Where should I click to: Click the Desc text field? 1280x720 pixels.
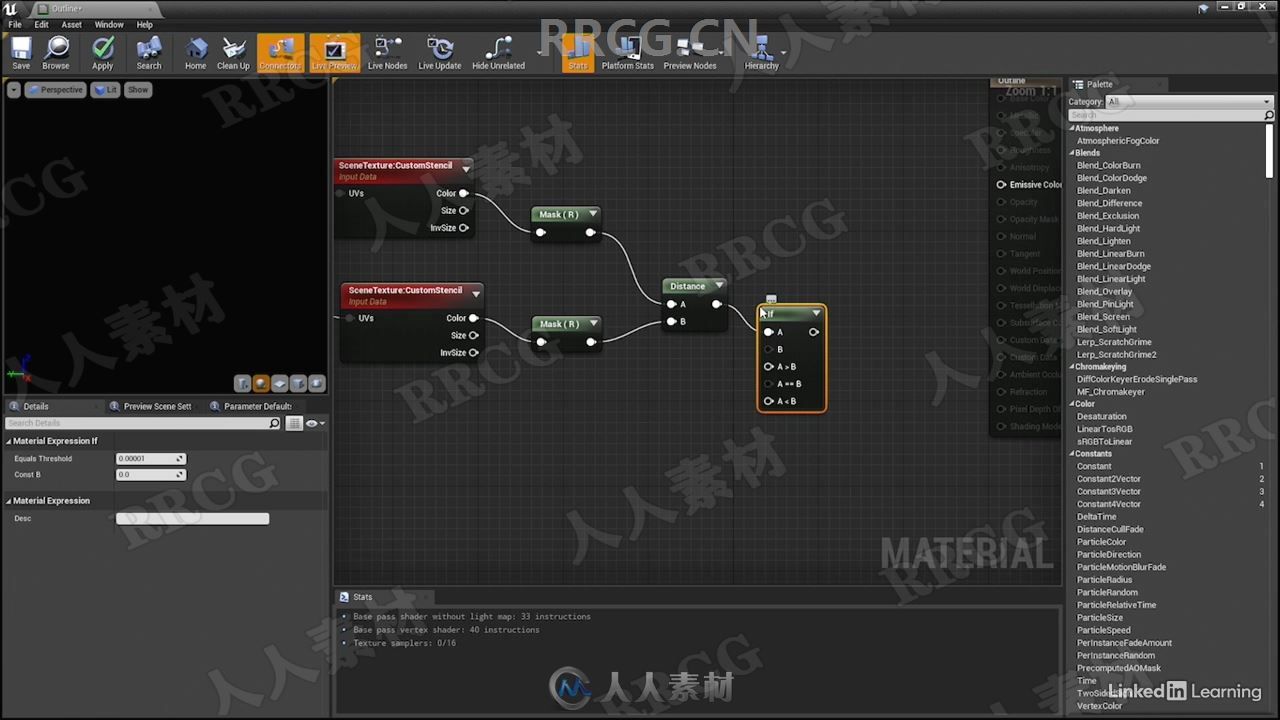click(192, 519)
